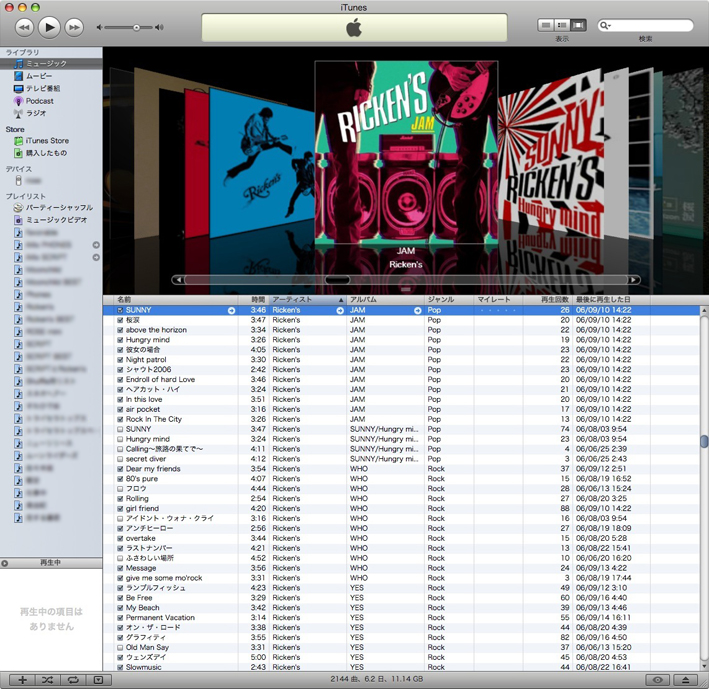
Task: Switch to album grouped view mode
Action: [x=562, y=25]
